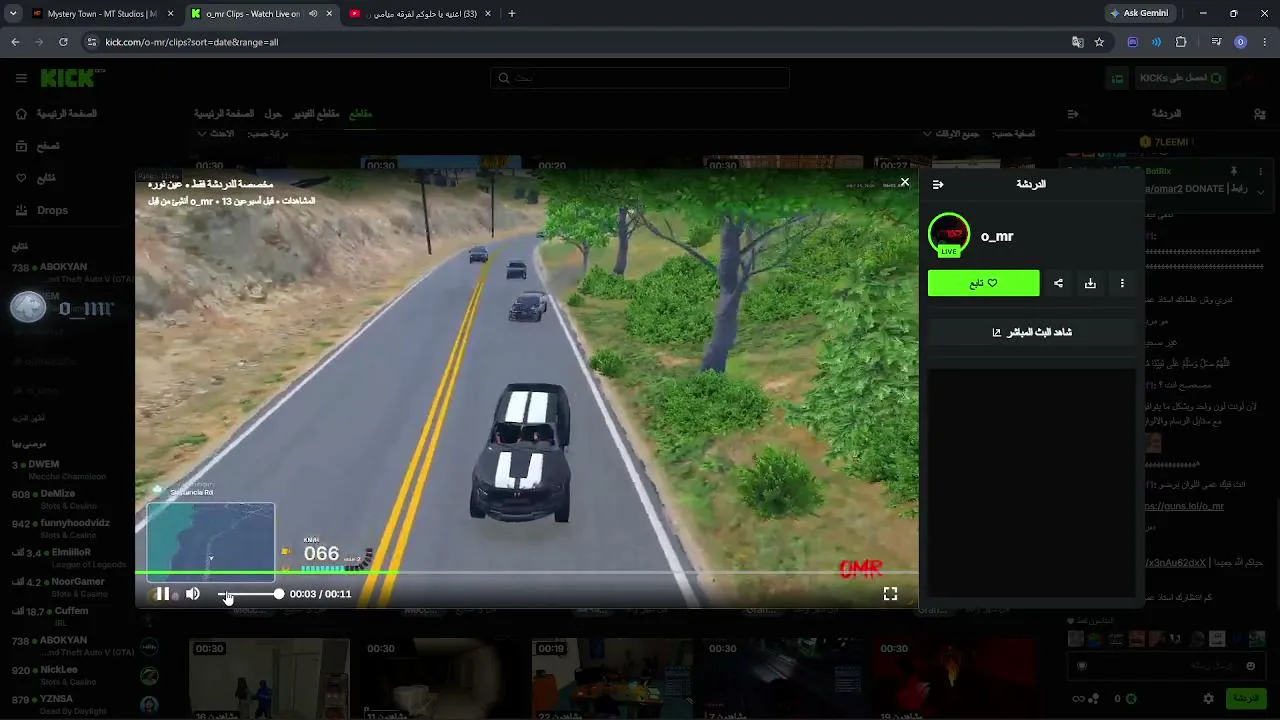Open the clip more options menu
This screenshot has height=720, width=1280.
point(1122,283)
